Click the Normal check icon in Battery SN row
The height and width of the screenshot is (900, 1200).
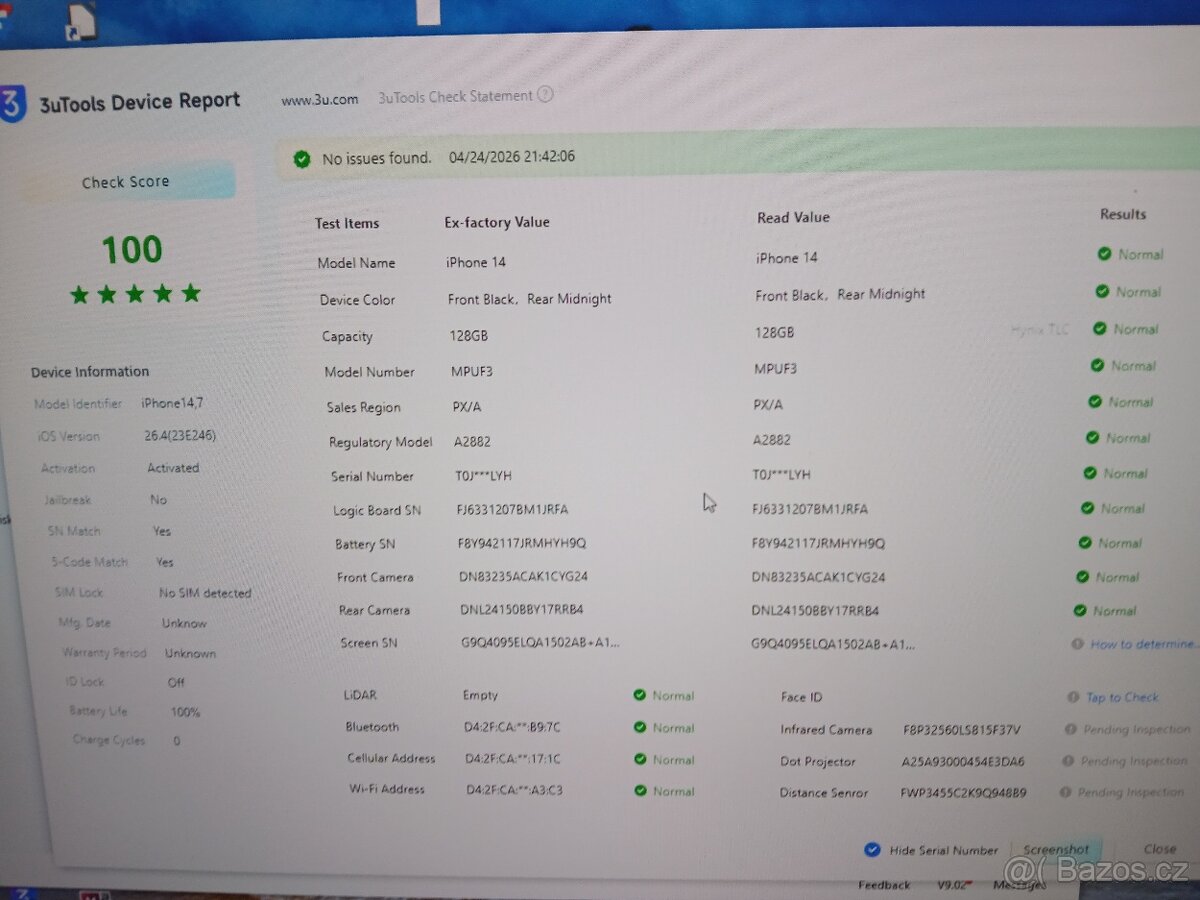click(x=1084, y=542)
